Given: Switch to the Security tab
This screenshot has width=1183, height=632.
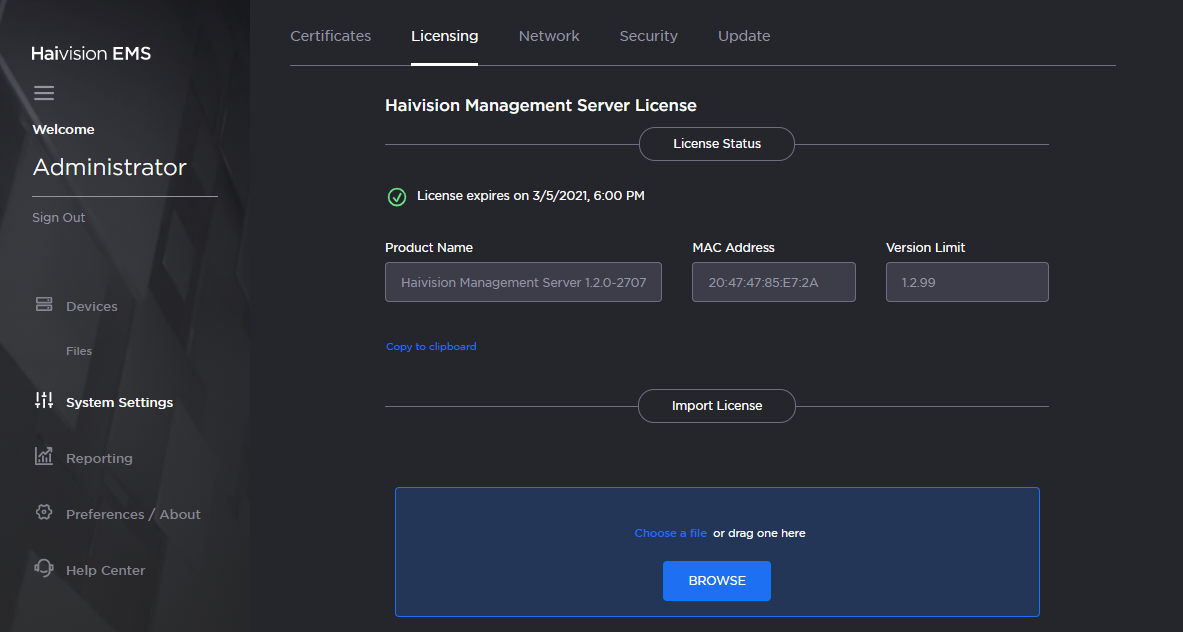Looking at the screenshot, I should [x=648, y=35].
